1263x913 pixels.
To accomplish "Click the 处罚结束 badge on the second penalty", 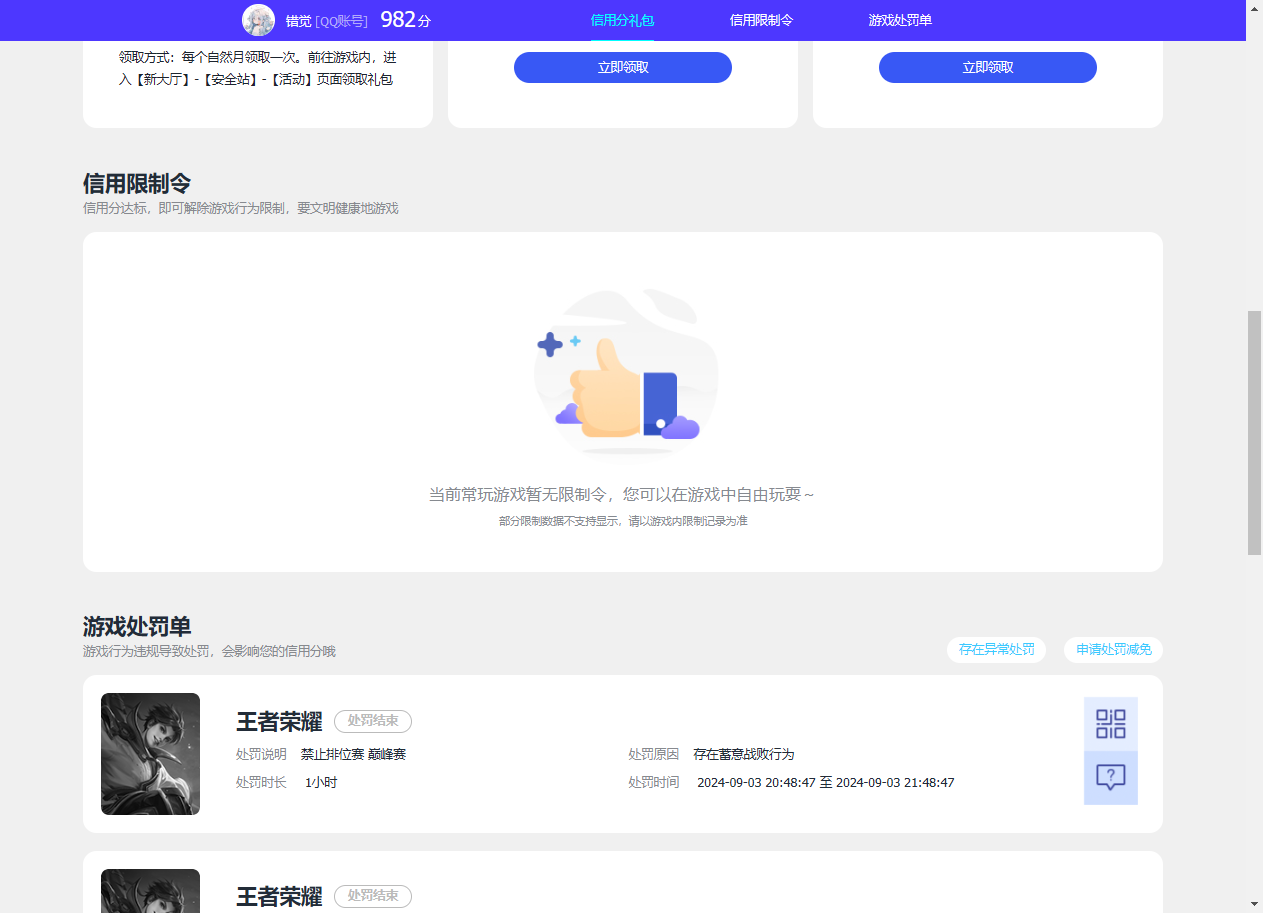I will pyautogui.click(x=372, y=896).
